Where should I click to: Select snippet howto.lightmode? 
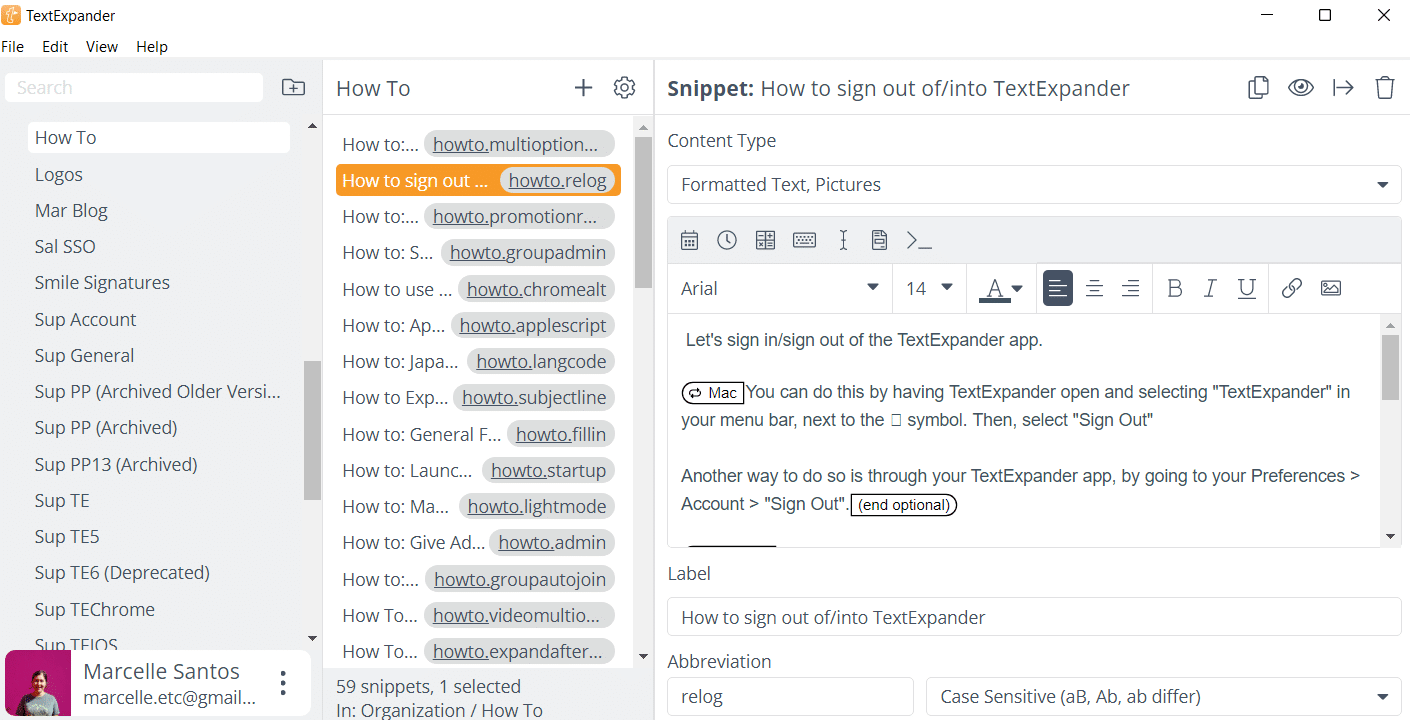[478, 506]
